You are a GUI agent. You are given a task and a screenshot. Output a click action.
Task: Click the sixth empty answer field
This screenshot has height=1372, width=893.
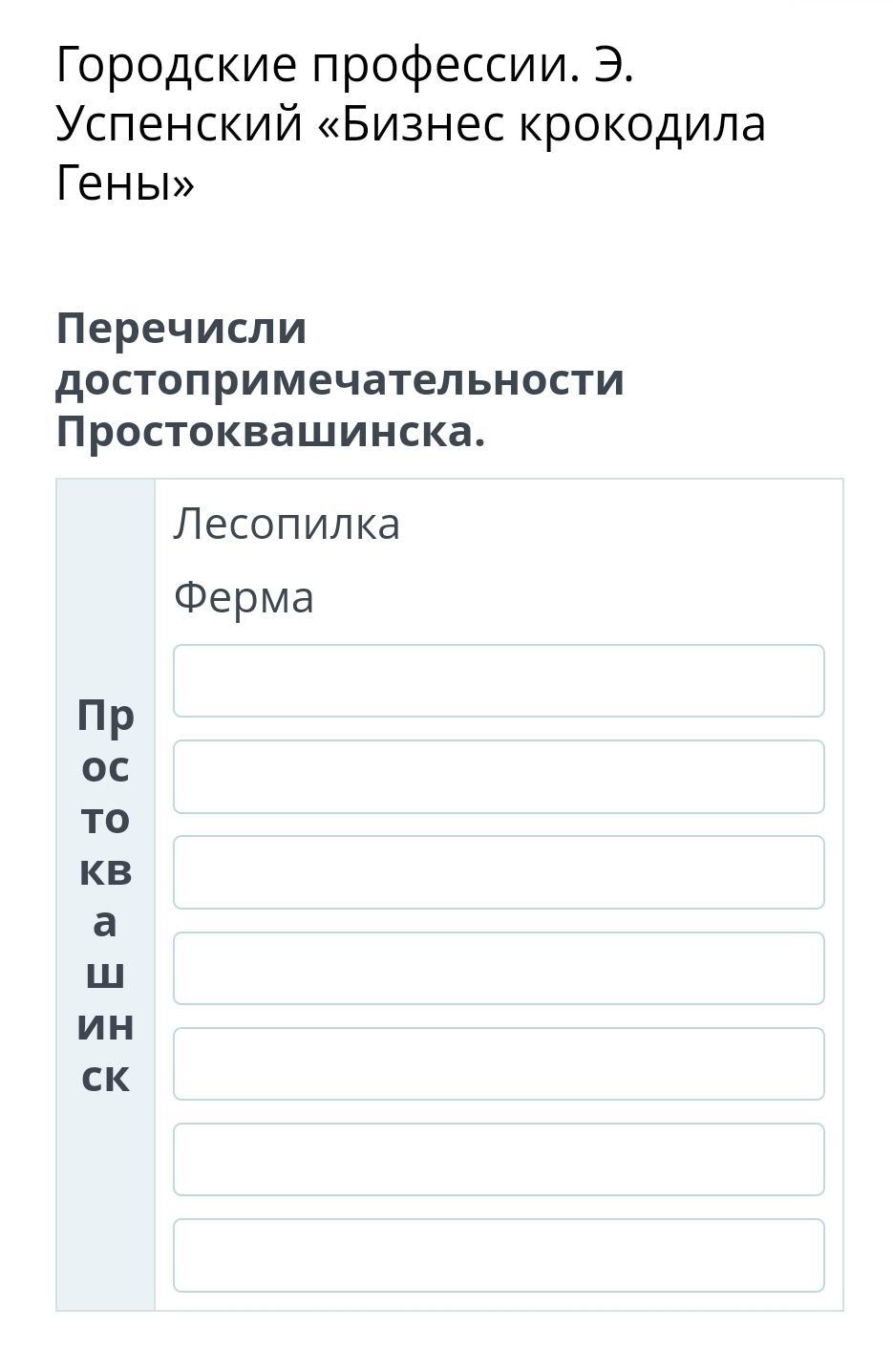coord(498,1159)
